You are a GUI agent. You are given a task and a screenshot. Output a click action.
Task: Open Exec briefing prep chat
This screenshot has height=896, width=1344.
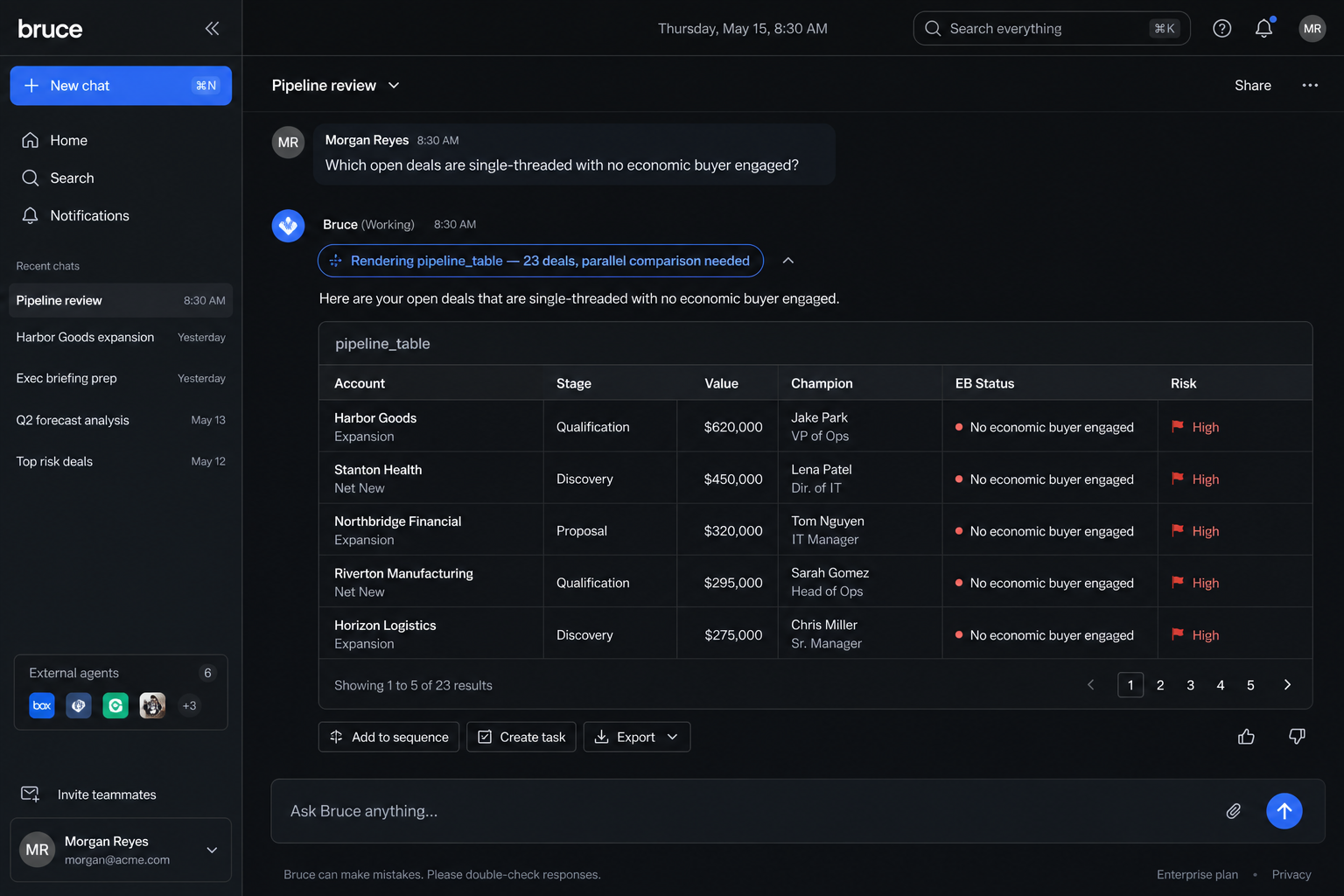[x=121, y=379]
